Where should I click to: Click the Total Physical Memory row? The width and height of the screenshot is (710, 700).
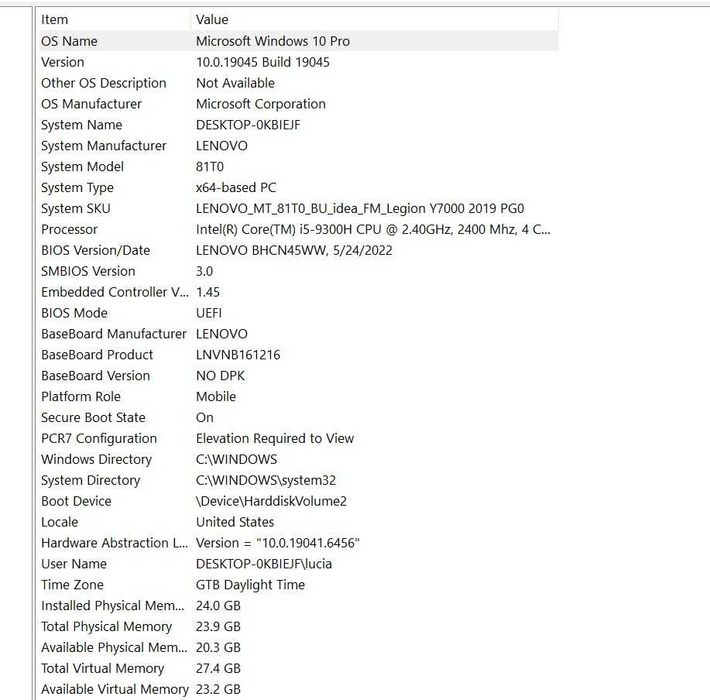click(x=297, y=626)
